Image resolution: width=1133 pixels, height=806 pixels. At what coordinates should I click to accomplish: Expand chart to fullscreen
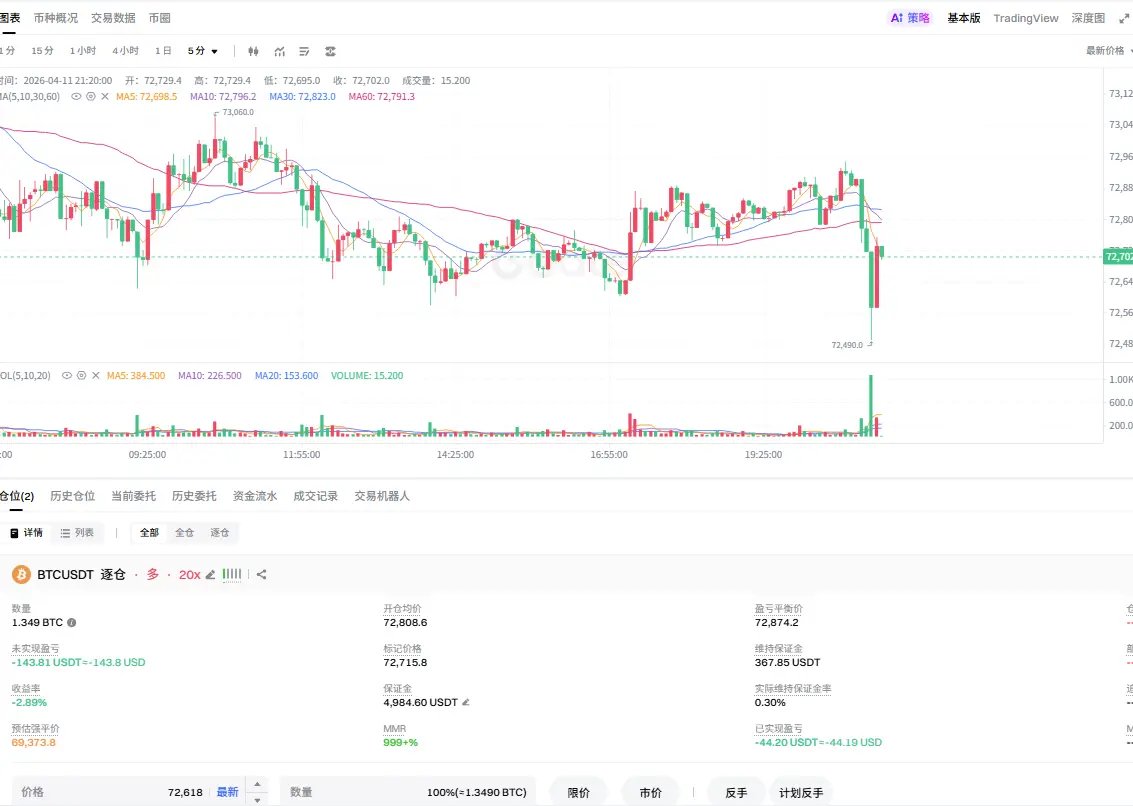(1124, 18)
